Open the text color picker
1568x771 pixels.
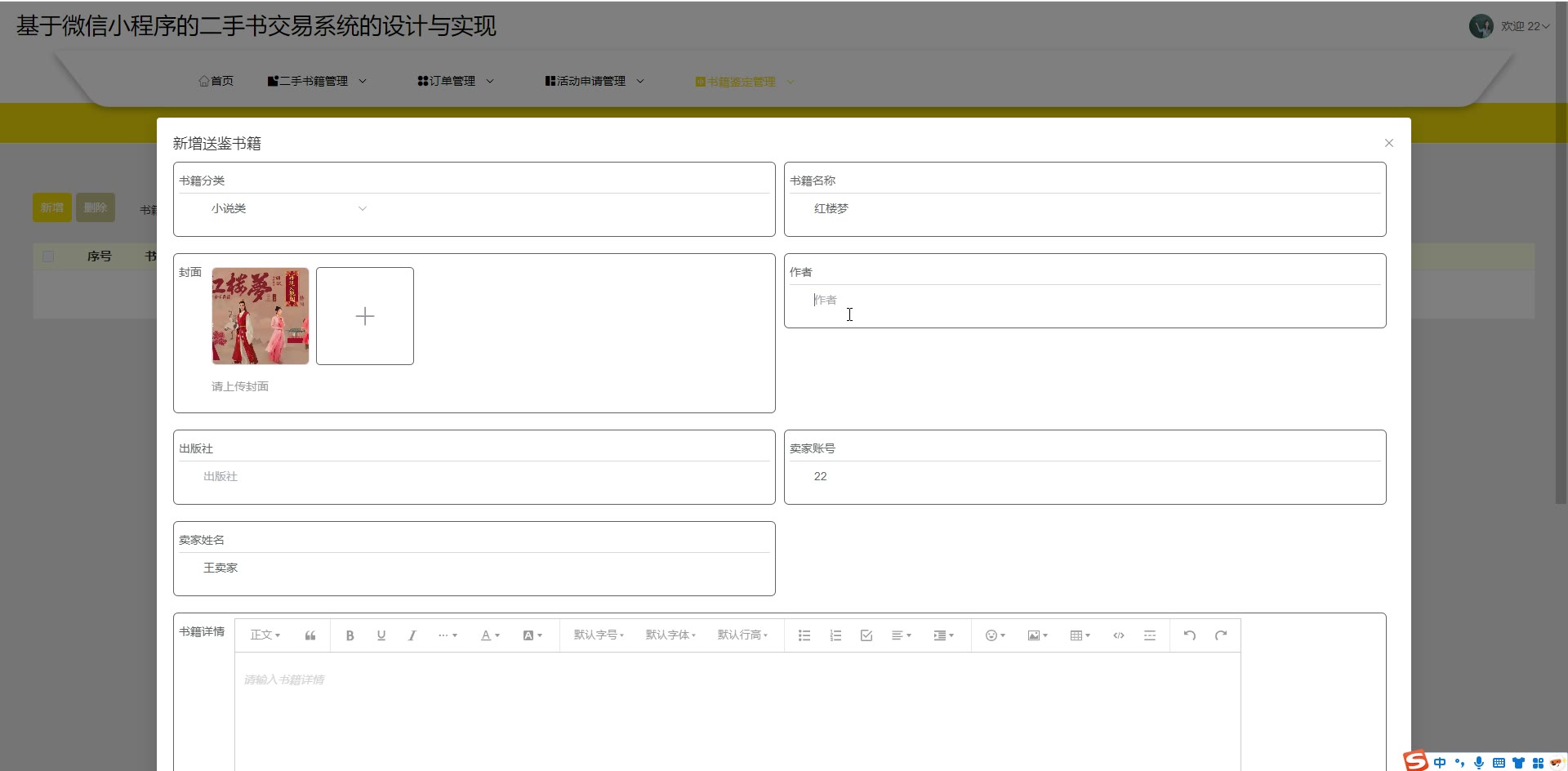(x=489, y=635)
